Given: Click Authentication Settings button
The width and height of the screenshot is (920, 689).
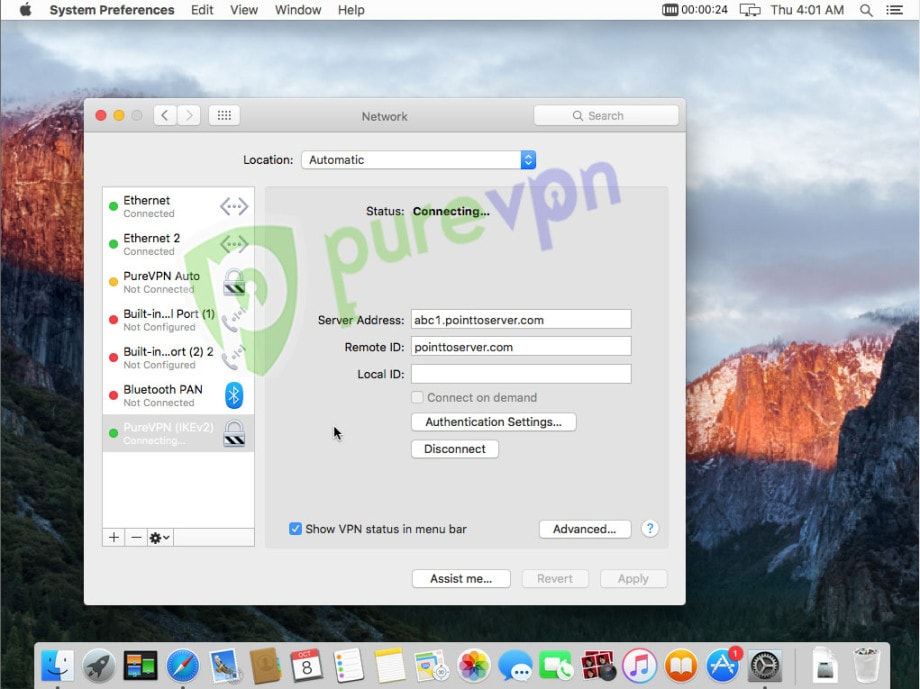Looking at the screenshot, I should 493,422.
